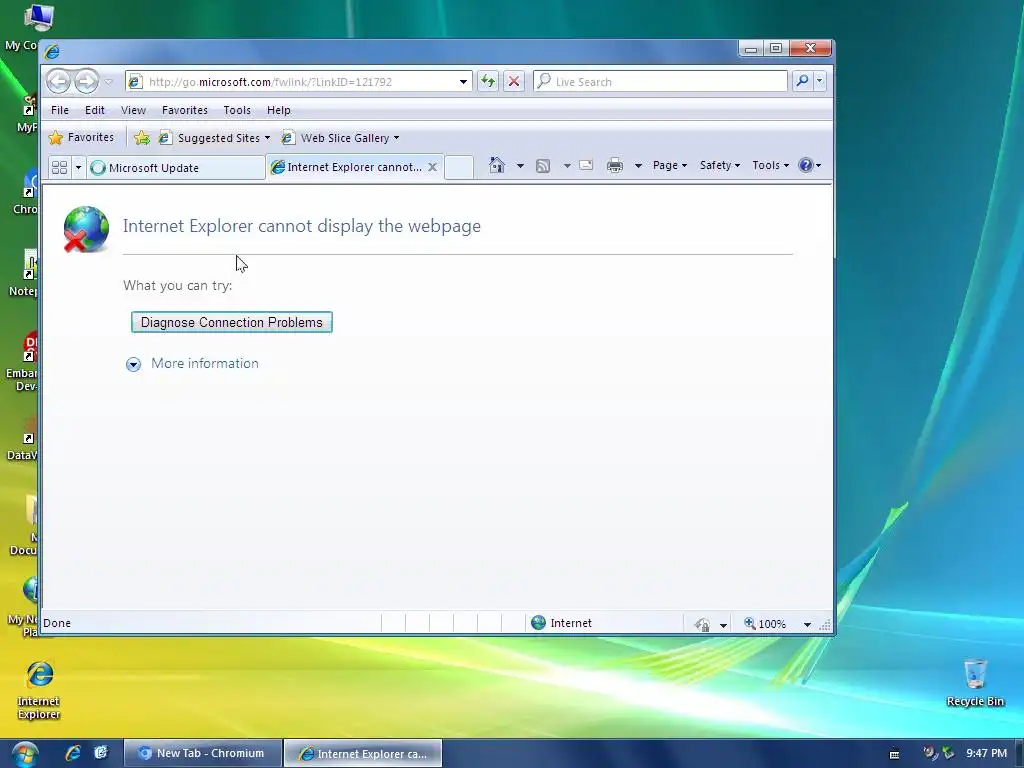Go back with the Back arrow button

[x=58, y=82]
